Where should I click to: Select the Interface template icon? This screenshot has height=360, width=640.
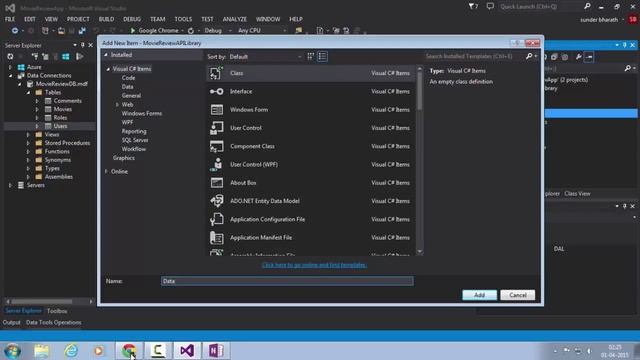(x=216, y=91)
